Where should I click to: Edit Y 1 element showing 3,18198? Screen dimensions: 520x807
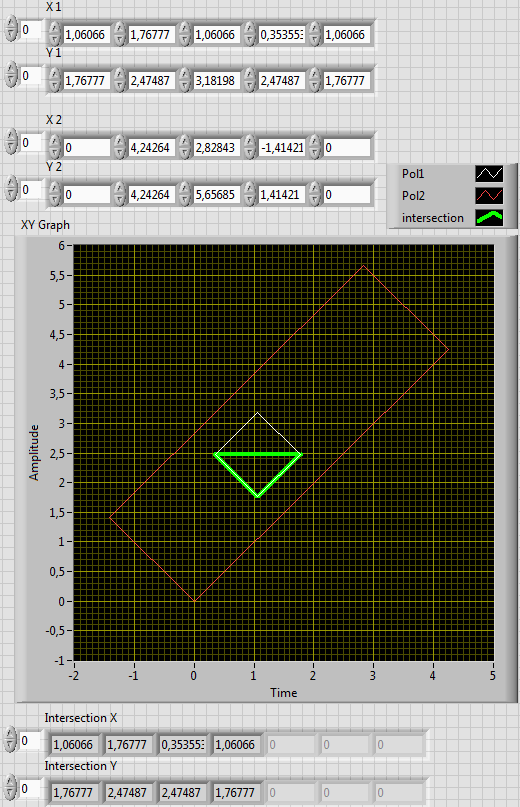click(216, 81)
